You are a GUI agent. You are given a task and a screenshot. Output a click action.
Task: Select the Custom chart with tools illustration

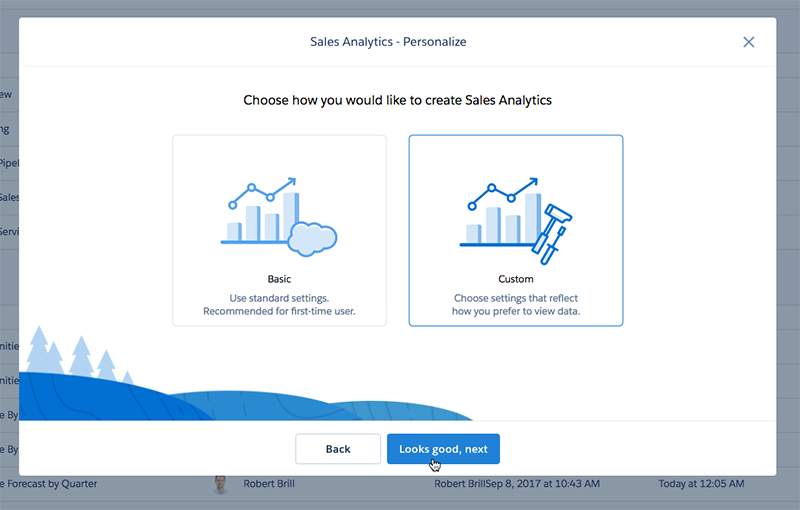pyautogui.click(x=516, y=220)
